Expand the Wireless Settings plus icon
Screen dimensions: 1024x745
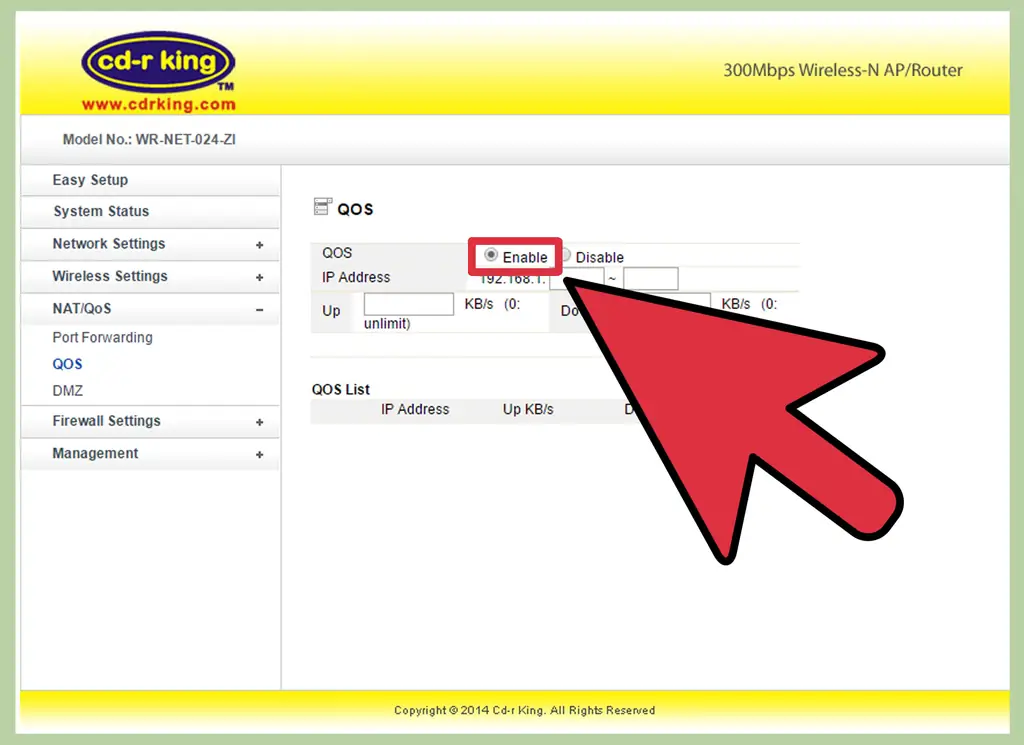[x=259, y=277]
